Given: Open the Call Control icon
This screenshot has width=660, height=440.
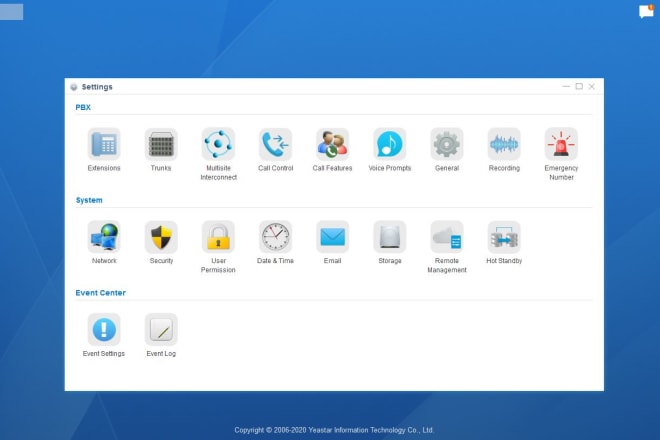Looking at the screenshot, I should click(275, 144).
